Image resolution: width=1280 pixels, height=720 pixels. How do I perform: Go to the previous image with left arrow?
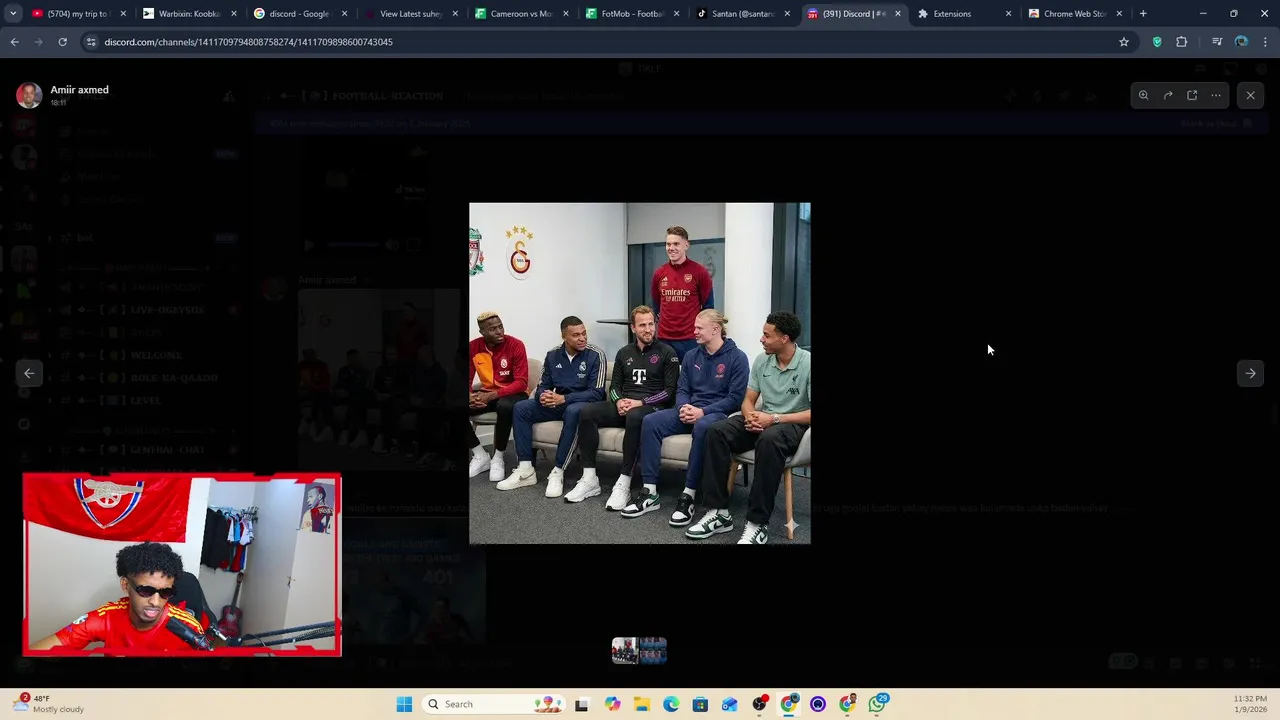(29, 373)
